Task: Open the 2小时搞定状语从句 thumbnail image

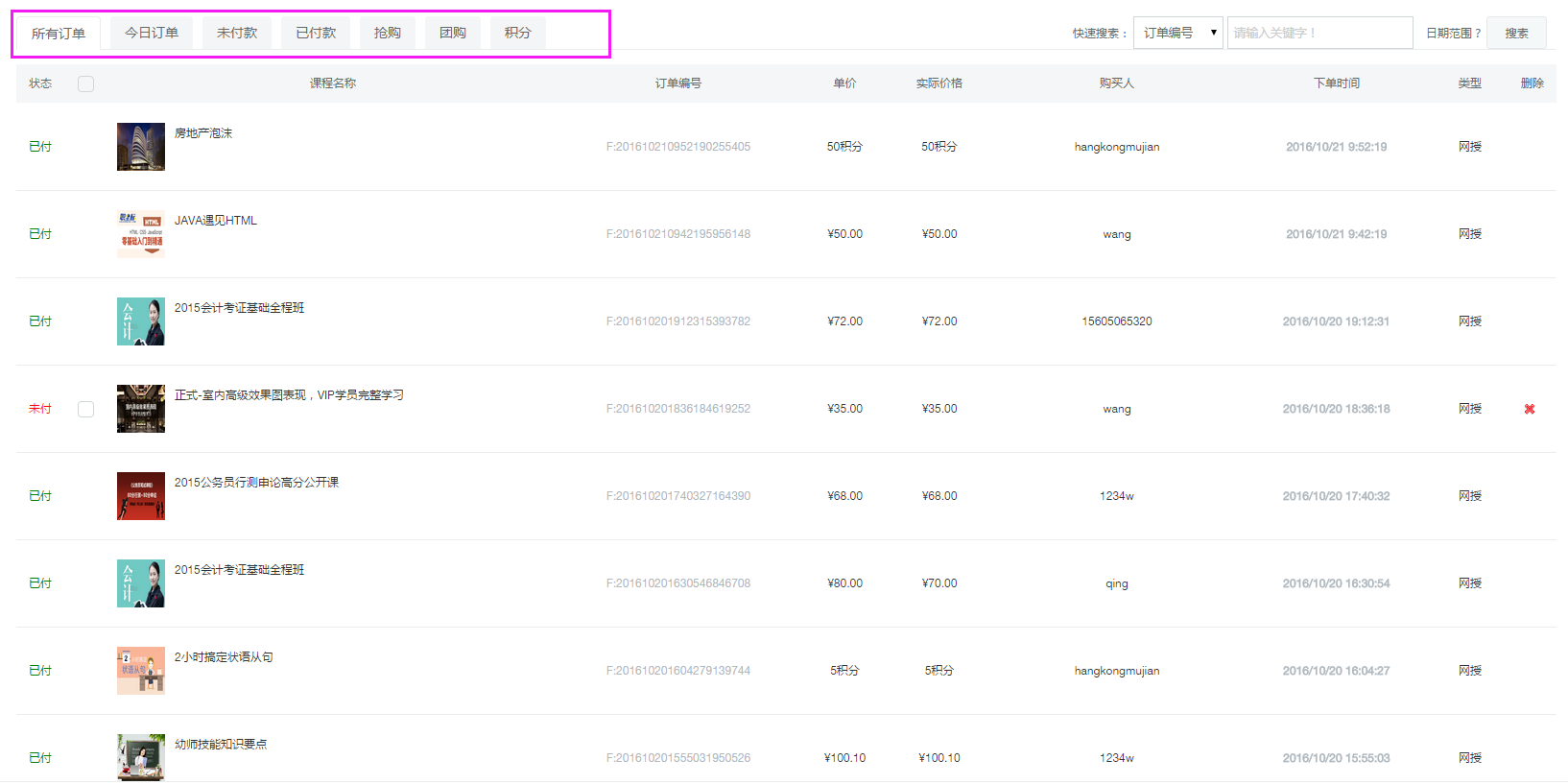Action: pos(141,671)
